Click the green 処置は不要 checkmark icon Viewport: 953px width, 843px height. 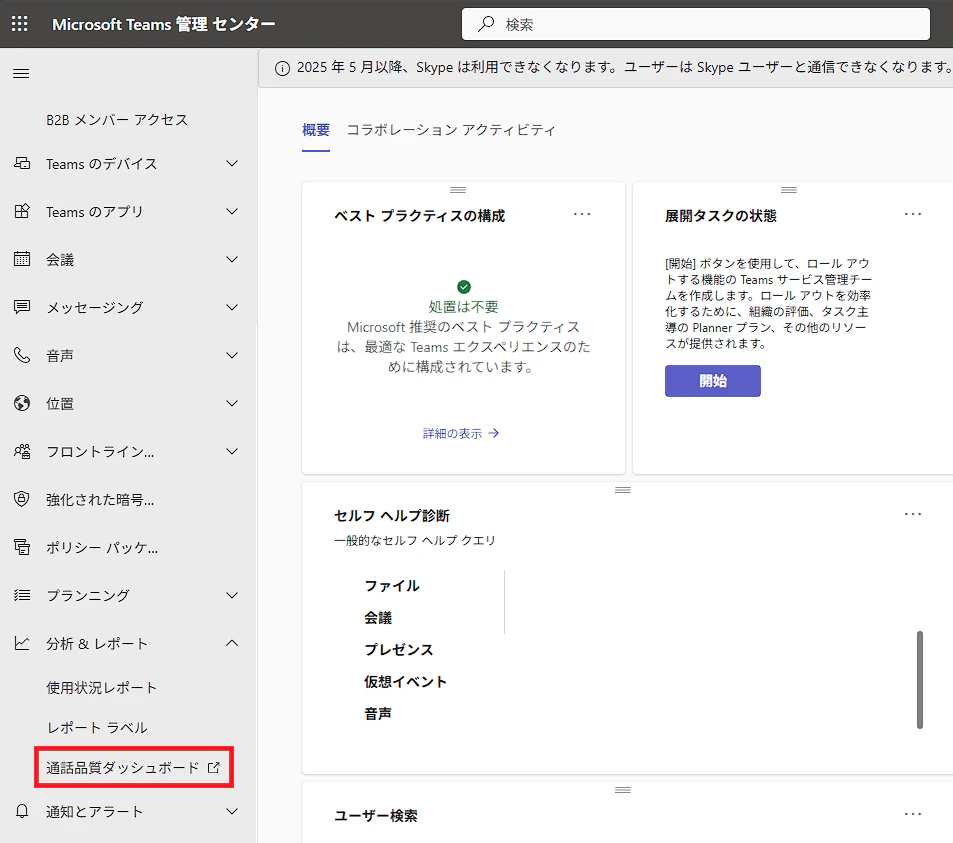click(x=464, y=287)
